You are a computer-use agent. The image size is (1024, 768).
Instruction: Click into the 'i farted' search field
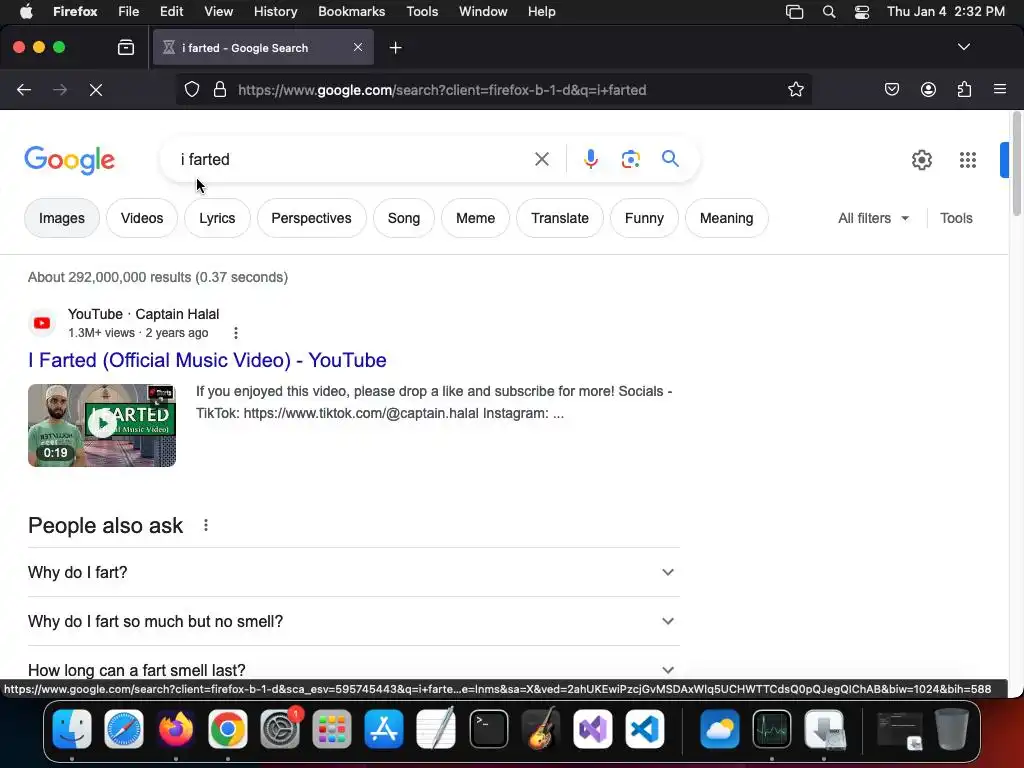coord(353,159)
